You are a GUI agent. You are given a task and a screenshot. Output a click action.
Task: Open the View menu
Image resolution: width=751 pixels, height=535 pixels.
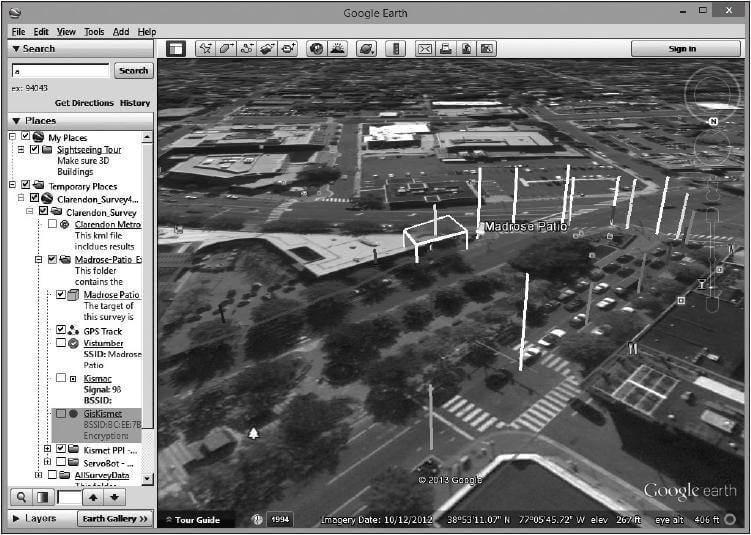tap(66, 32)
